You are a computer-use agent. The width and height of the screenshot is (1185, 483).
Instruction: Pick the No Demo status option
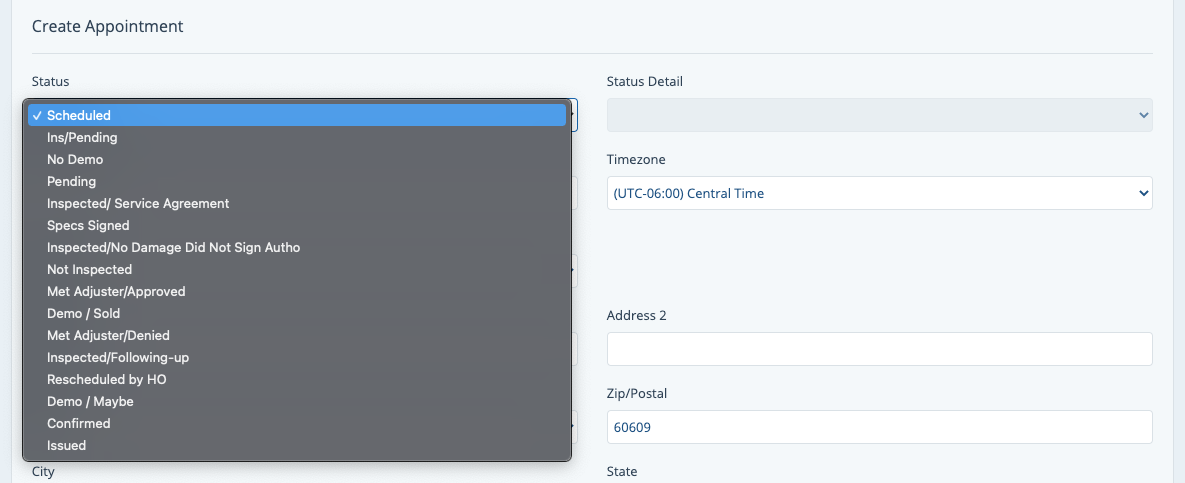coord(75,159)
